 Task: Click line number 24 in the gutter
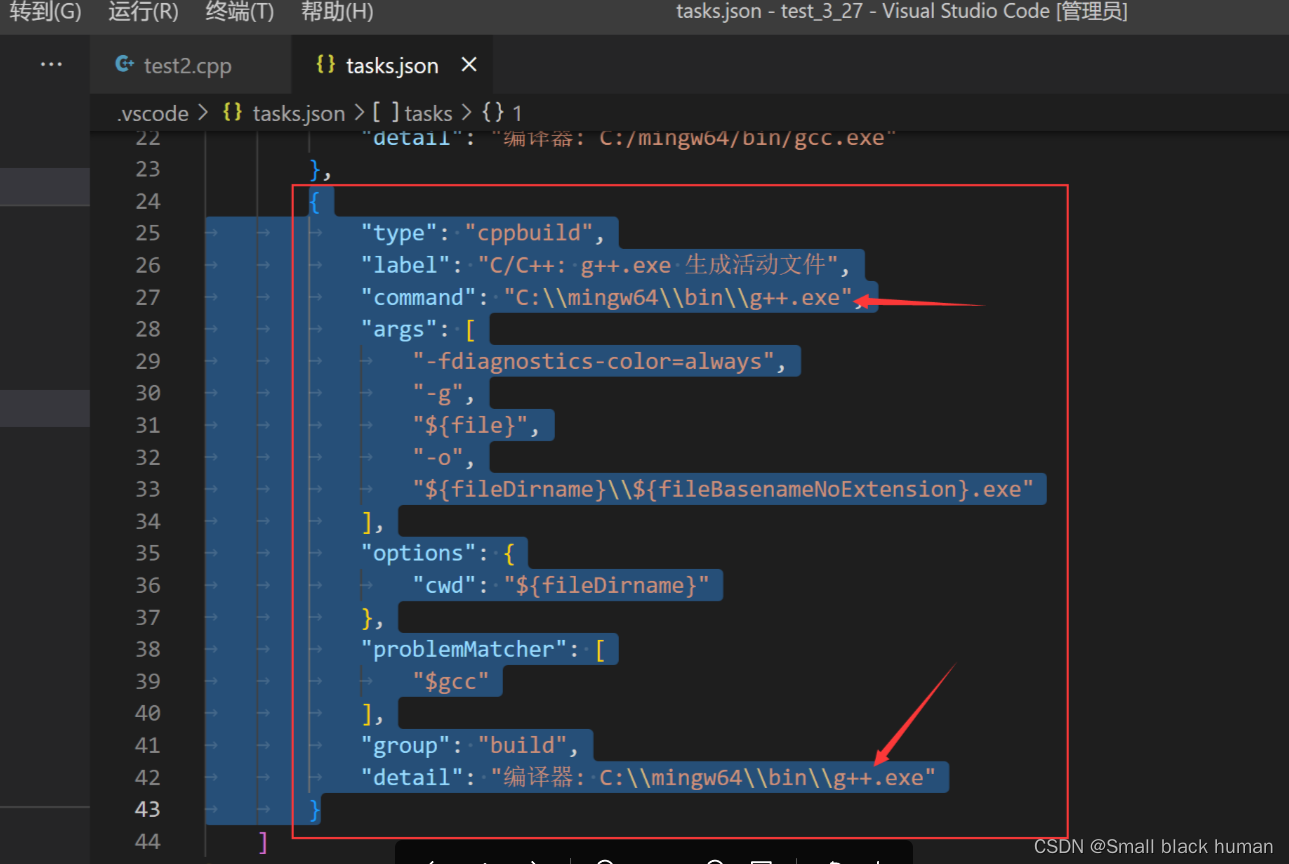pyautogui.click(x=147, y=201)
